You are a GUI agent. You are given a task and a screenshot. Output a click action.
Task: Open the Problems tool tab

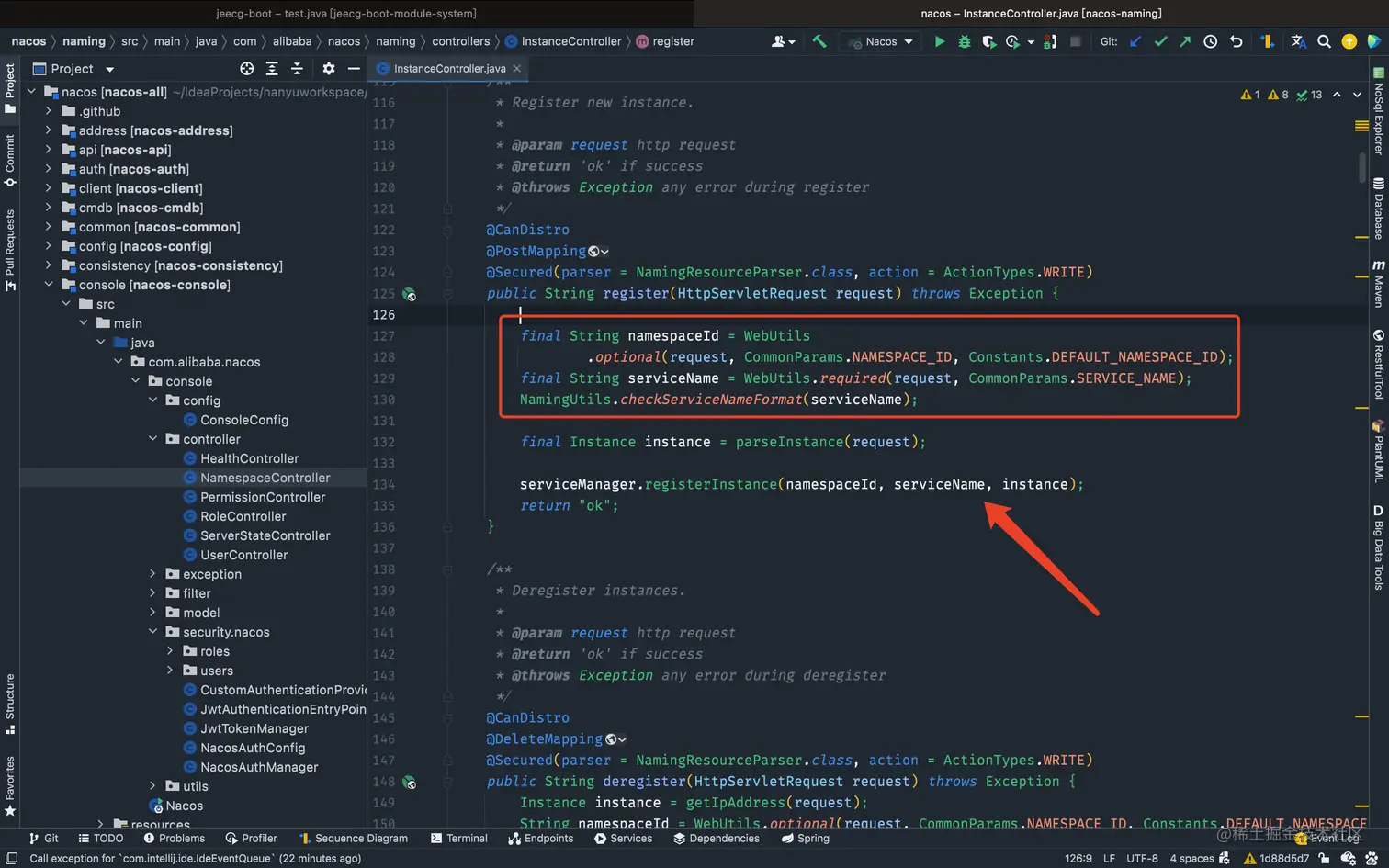point(174,839)
